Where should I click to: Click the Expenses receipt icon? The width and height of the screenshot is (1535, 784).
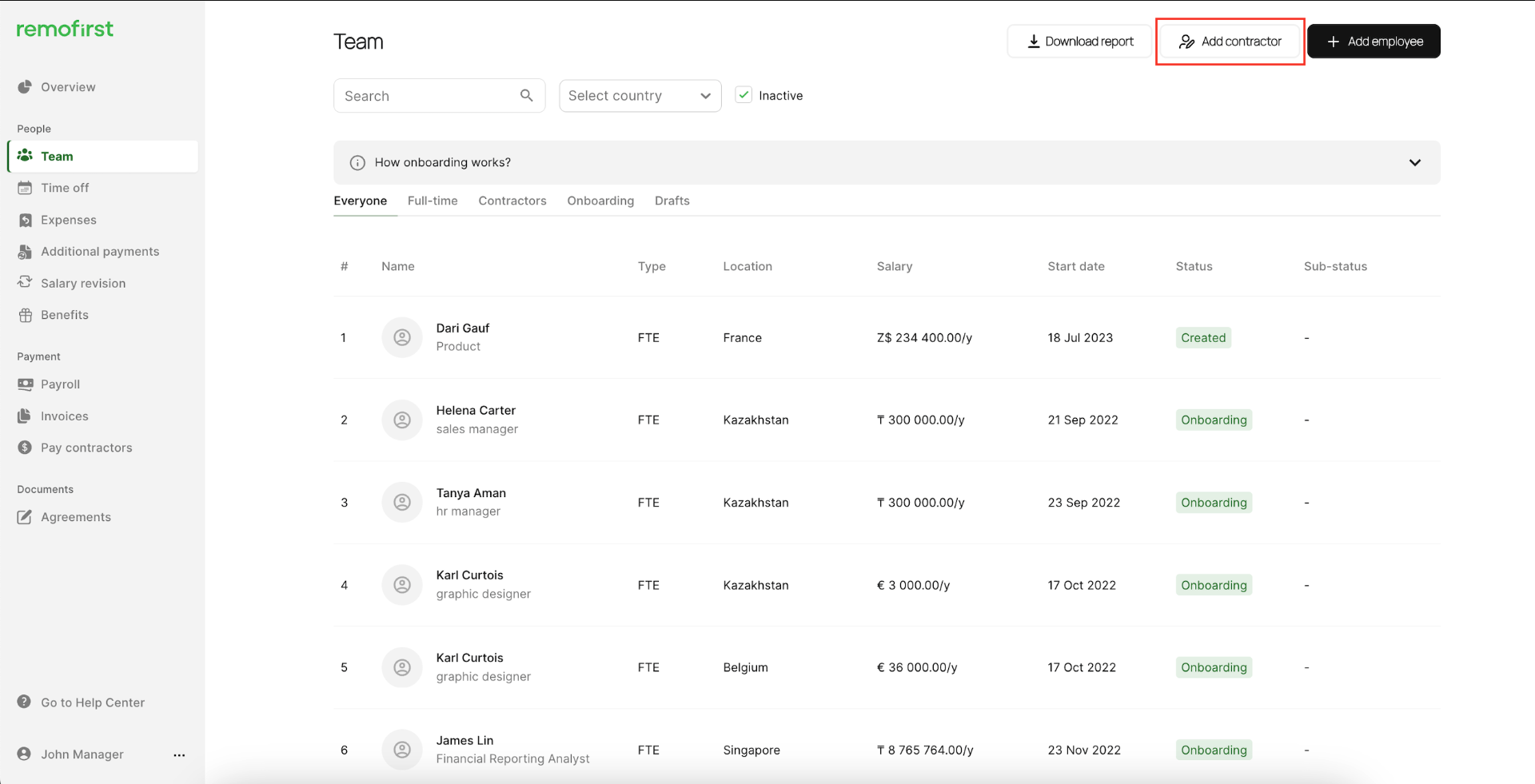(25, 220)
